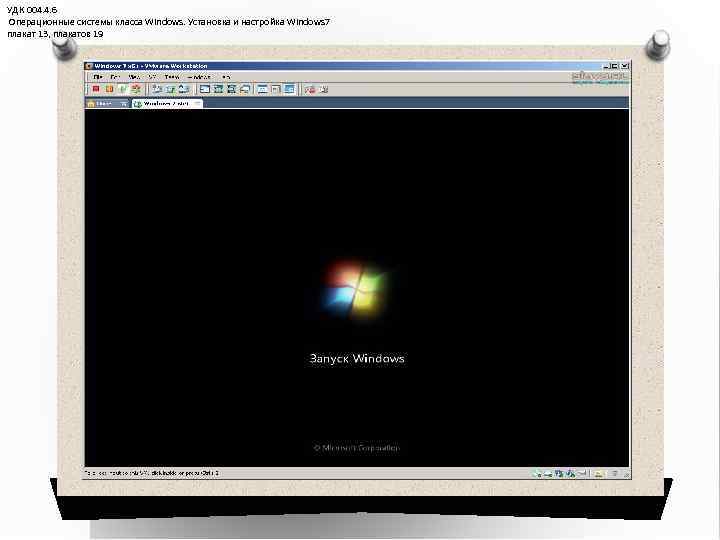
Task: Click the status bar hint text about Ctrl+G
Action: [x=152, y=472]
